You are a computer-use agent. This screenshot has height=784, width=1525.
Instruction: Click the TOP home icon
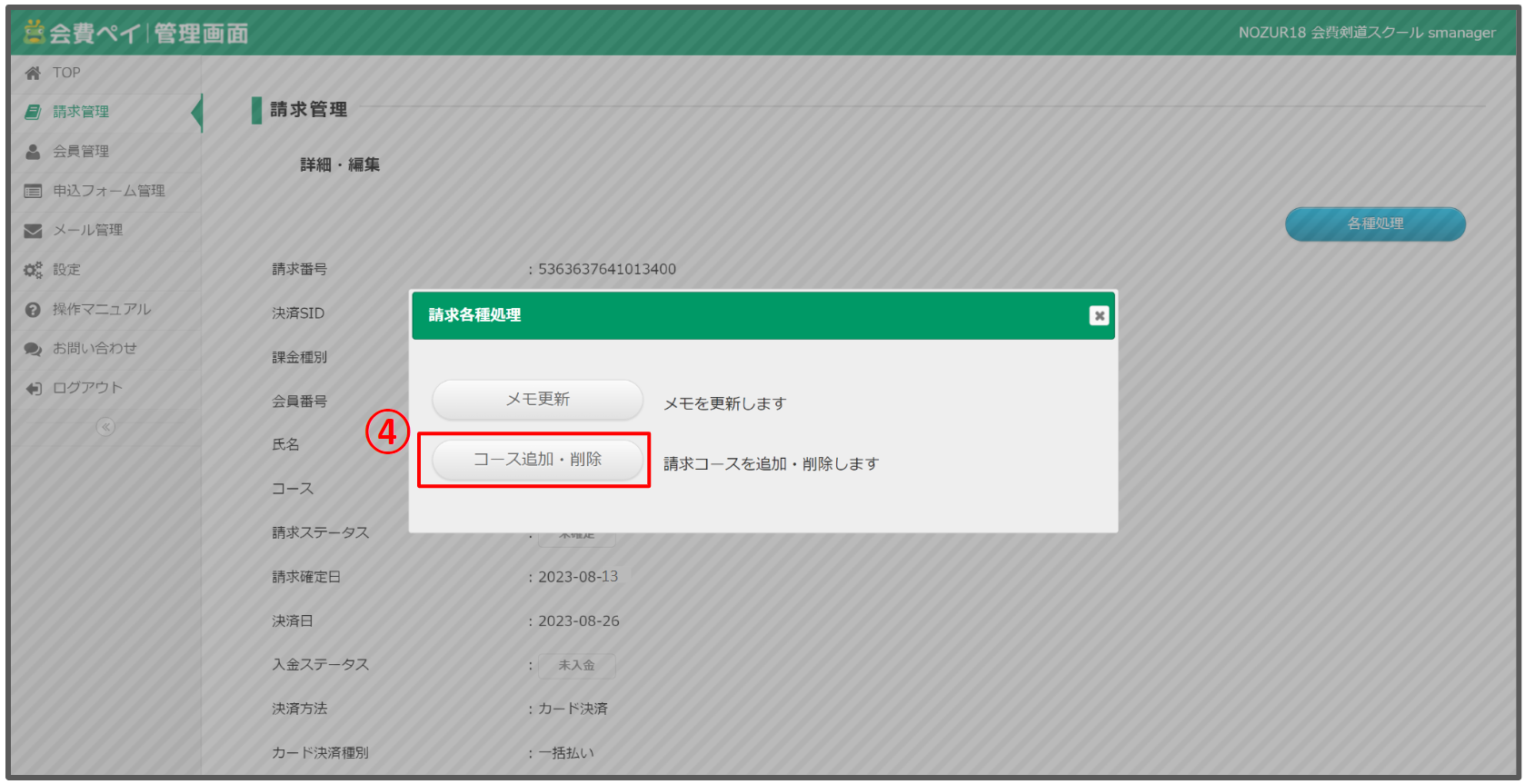(x=33, y=73)
